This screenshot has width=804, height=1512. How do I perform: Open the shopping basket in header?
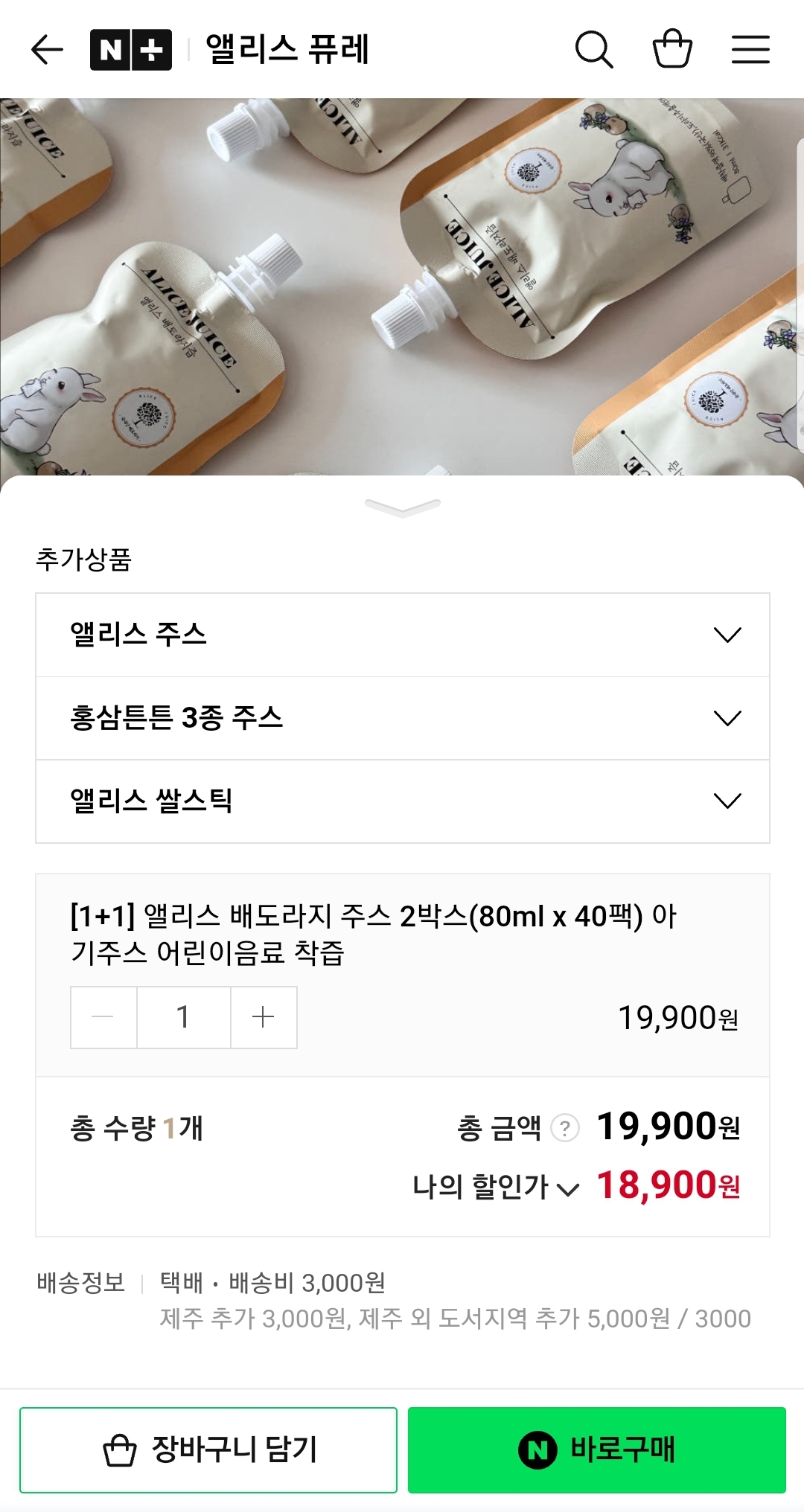[672, 49]
